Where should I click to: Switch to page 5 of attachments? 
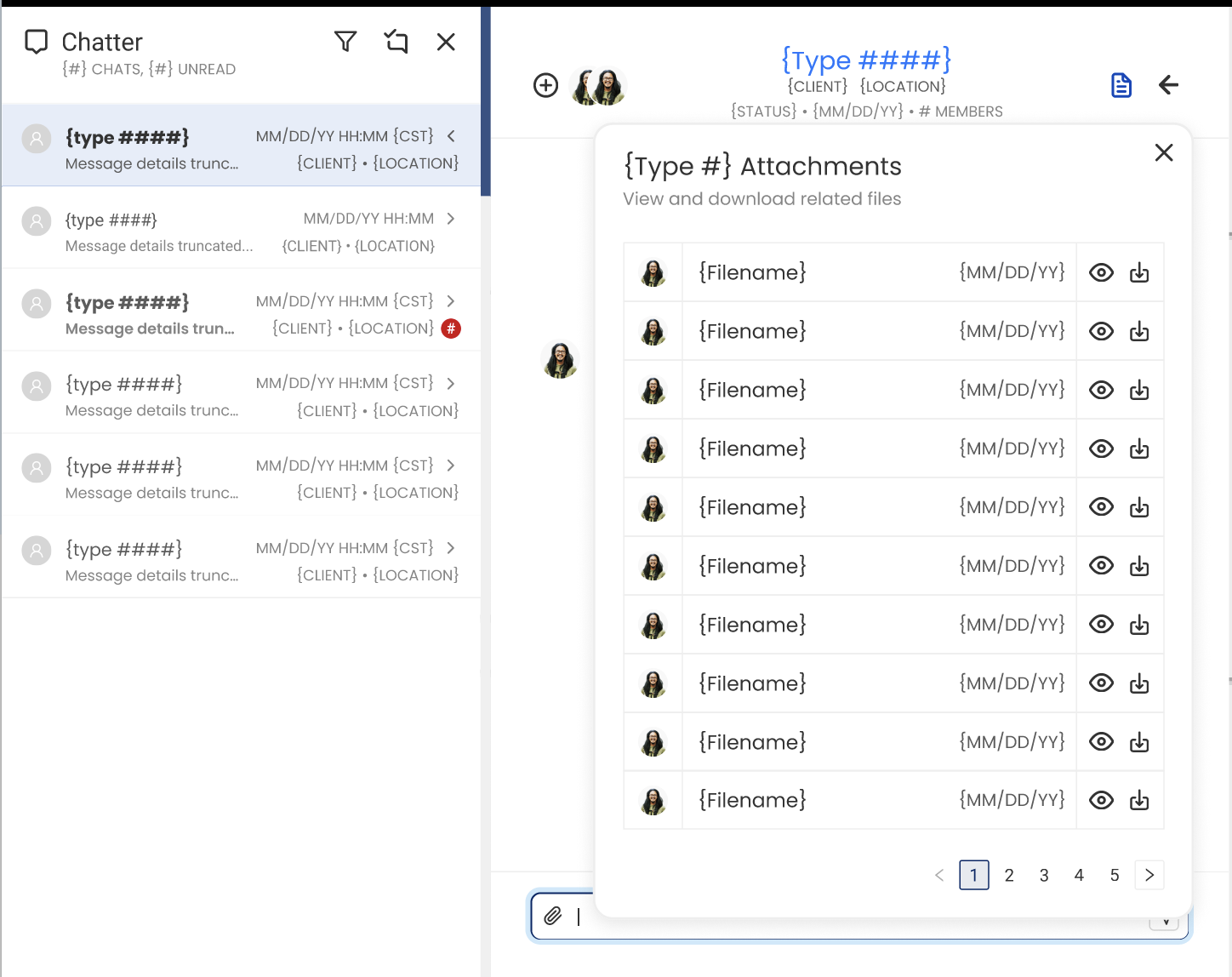pos(1114,876)
